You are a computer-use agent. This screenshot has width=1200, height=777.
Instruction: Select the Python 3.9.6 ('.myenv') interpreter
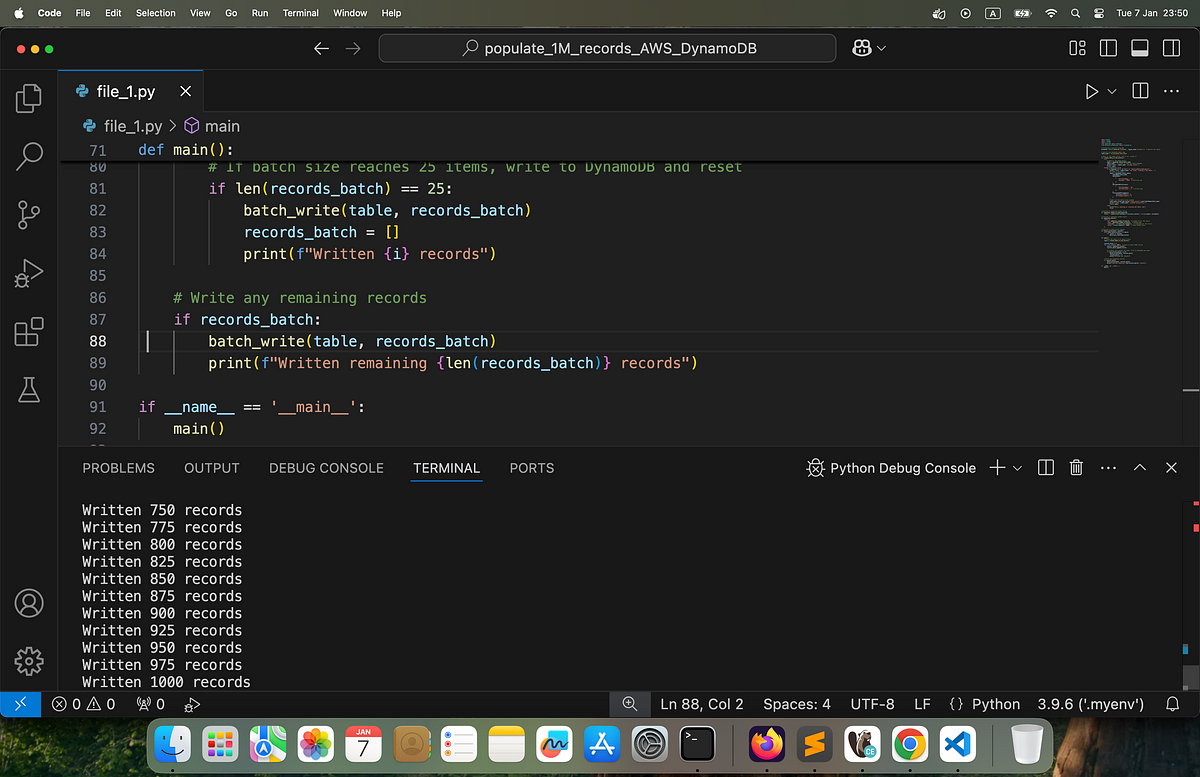coord(1091,704)
